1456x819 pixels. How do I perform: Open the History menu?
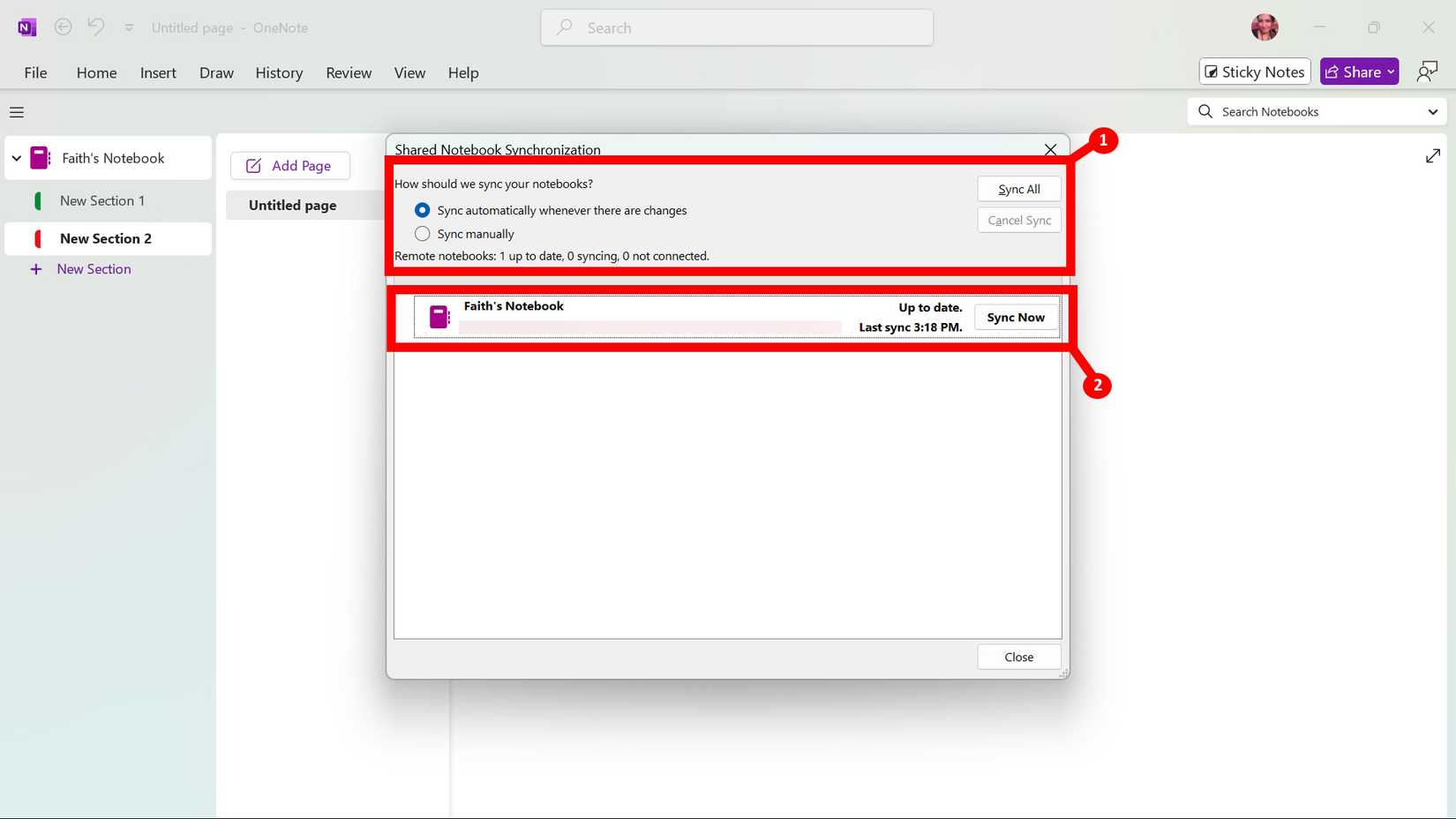tap(279, 72)
